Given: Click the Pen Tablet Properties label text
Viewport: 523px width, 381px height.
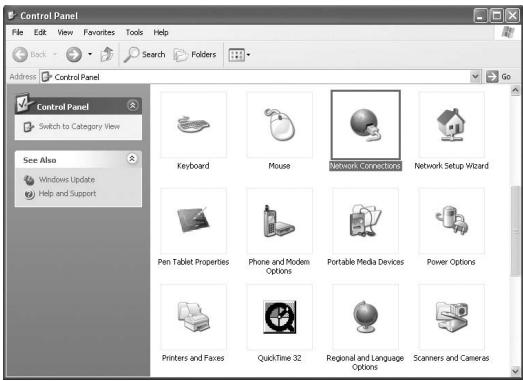Looking at the screenshot, I should pos(193,262).
